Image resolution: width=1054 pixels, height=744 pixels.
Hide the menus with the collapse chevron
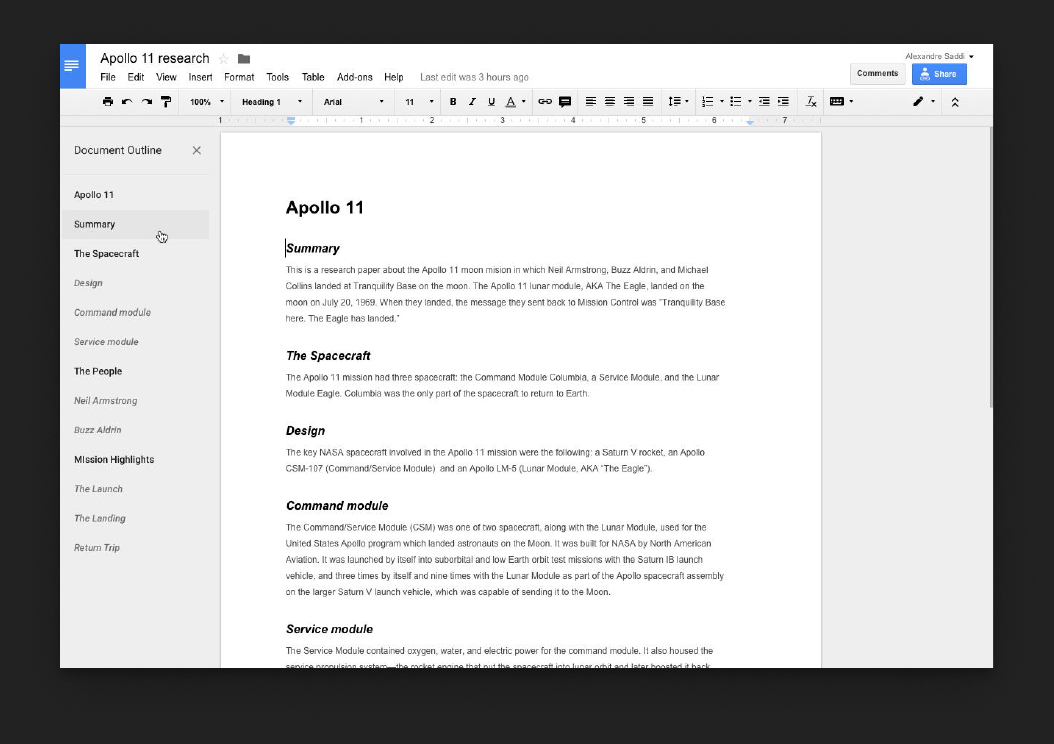(x=955, y=102)
